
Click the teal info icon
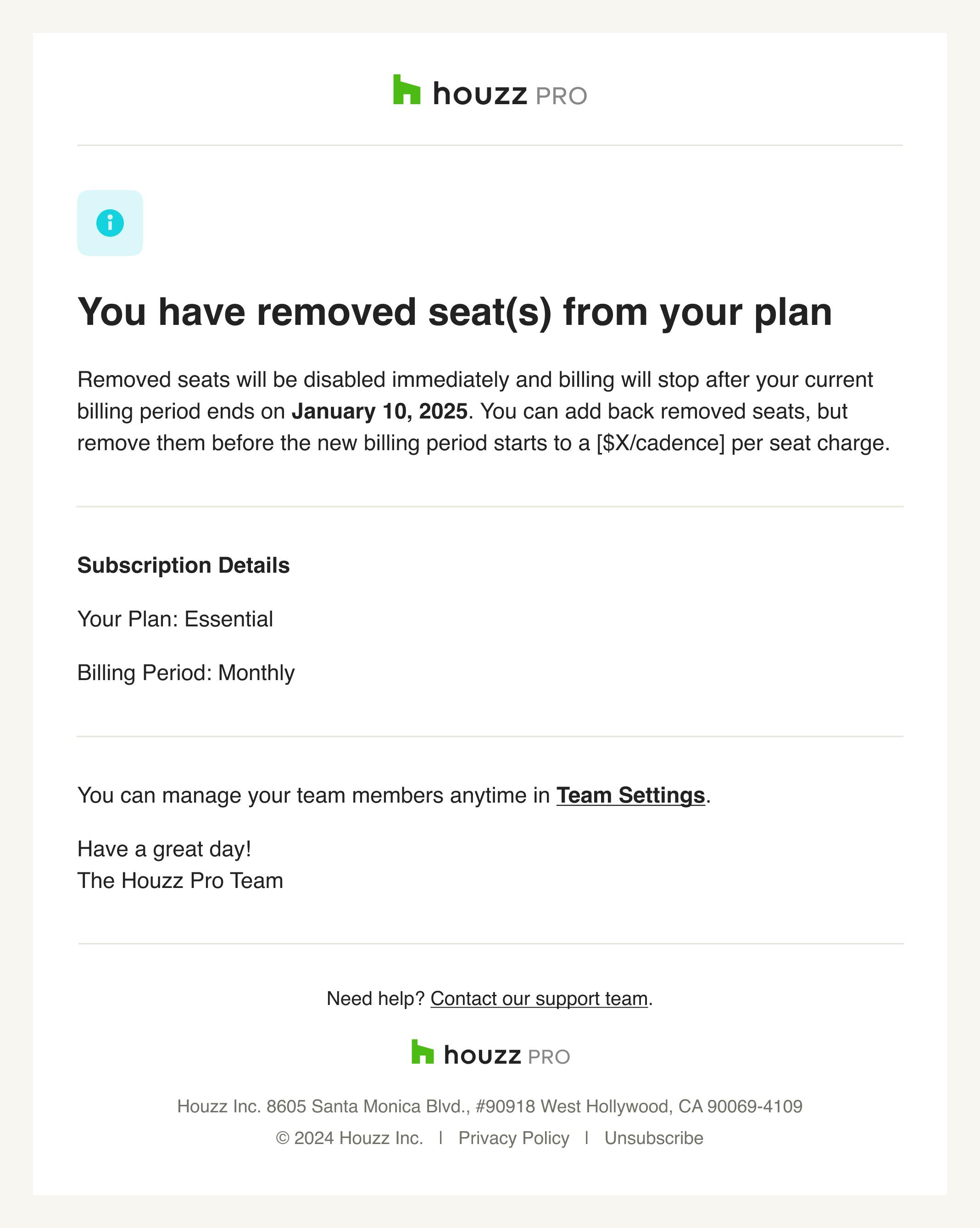[110, 223]
